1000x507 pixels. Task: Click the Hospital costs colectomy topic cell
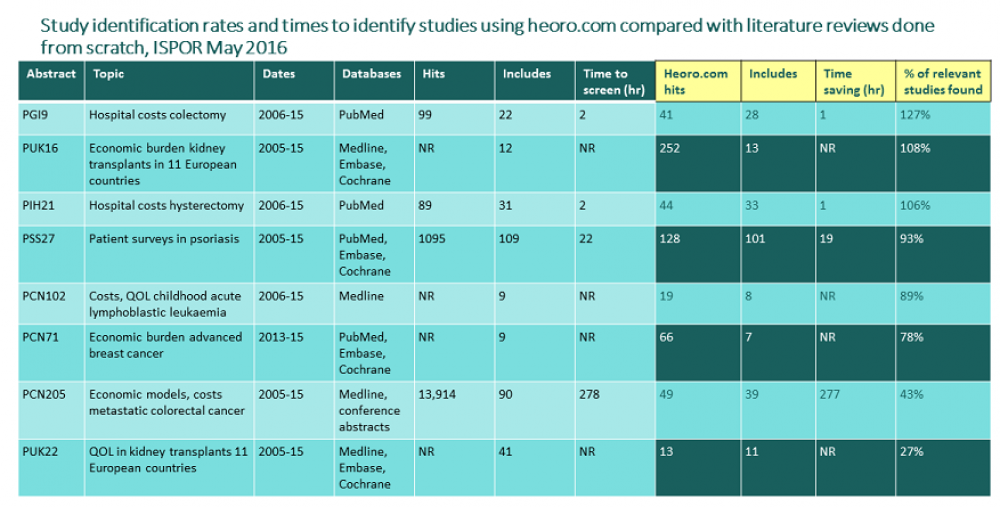[x=157, y=115]
